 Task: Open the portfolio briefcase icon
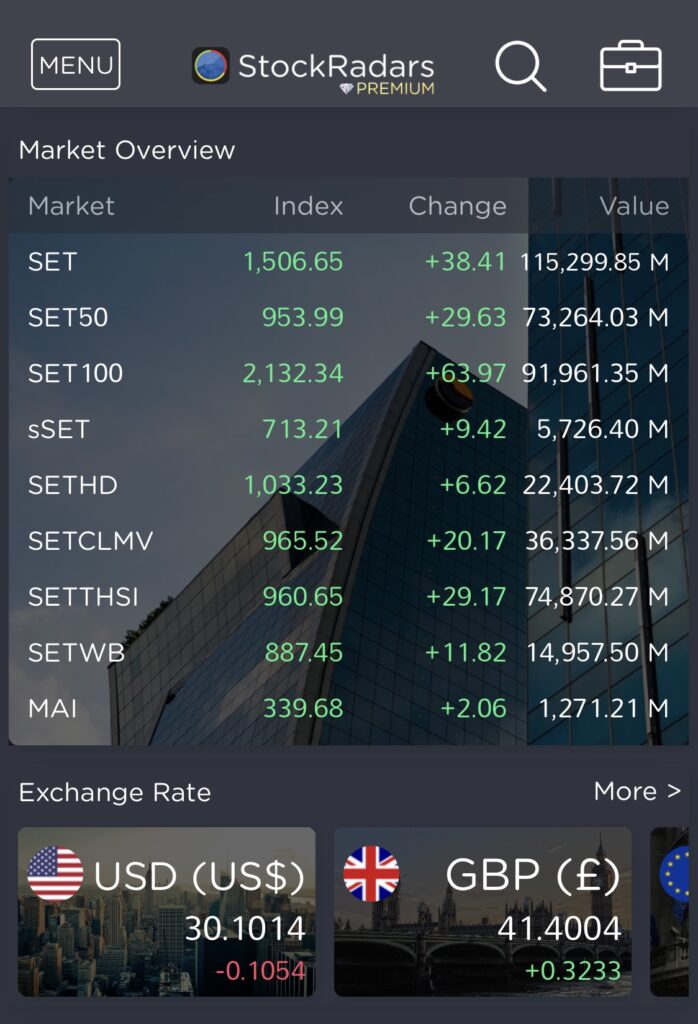point(630,66)
